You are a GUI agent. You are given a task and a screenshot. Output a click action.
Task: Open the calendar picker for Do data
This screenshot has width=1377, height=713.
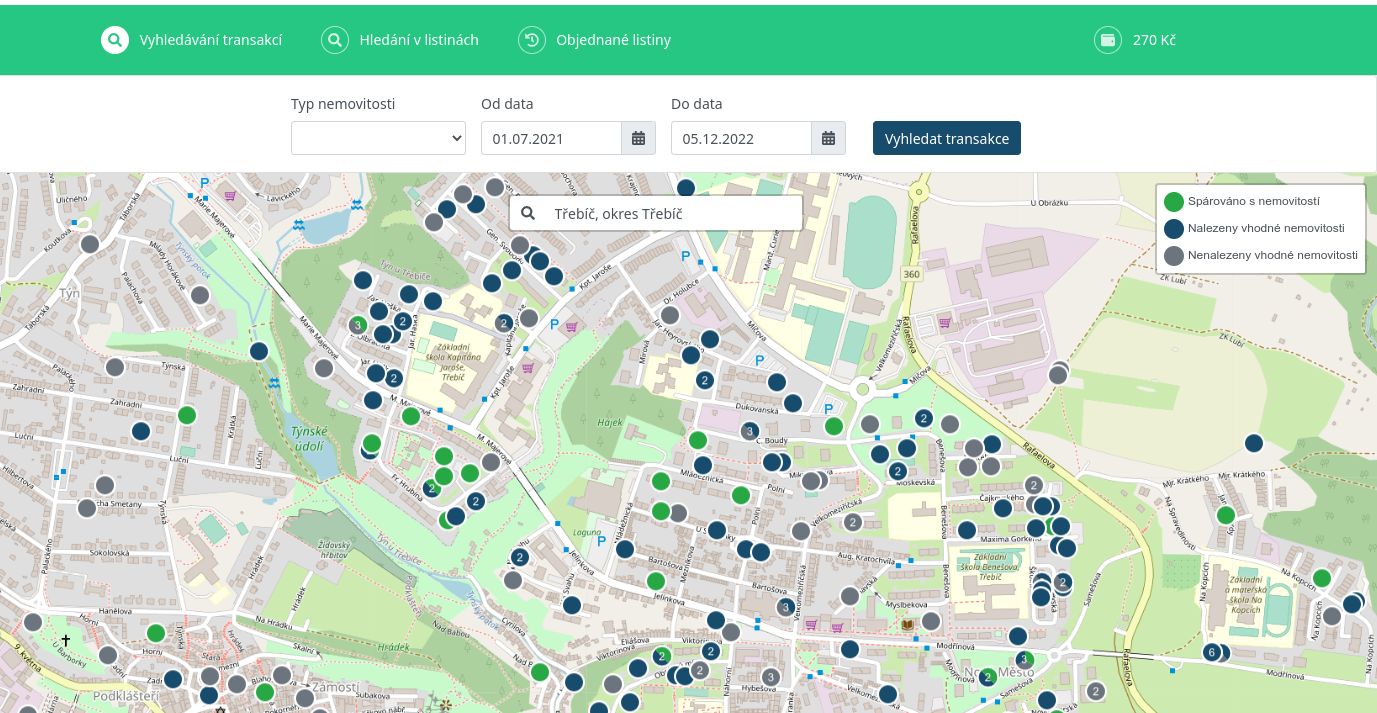tap(829, 138)
